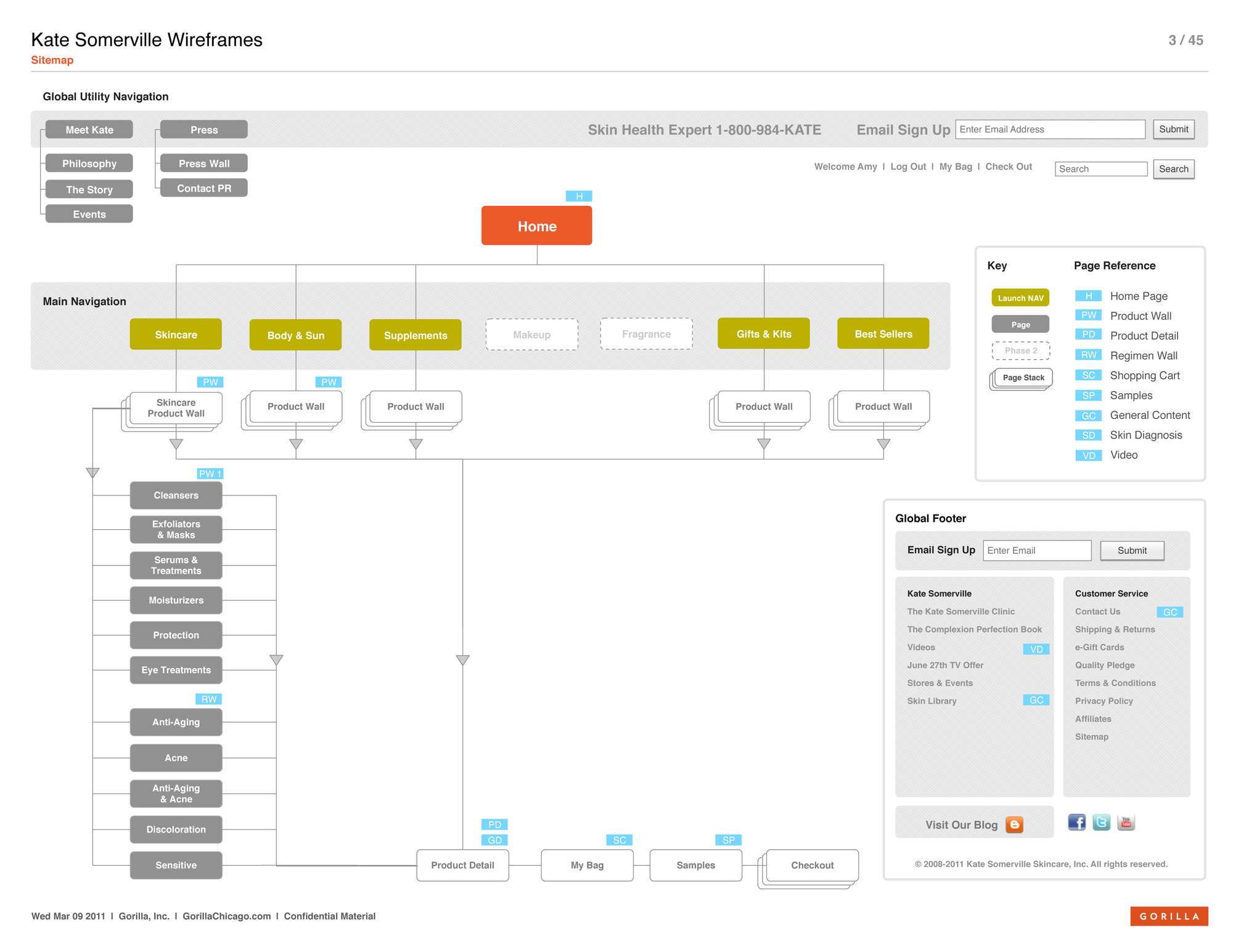Click the Meet Kate utility button
Image resolution: width=1233 pixels, height=952 pixels.
pos(89,129)
